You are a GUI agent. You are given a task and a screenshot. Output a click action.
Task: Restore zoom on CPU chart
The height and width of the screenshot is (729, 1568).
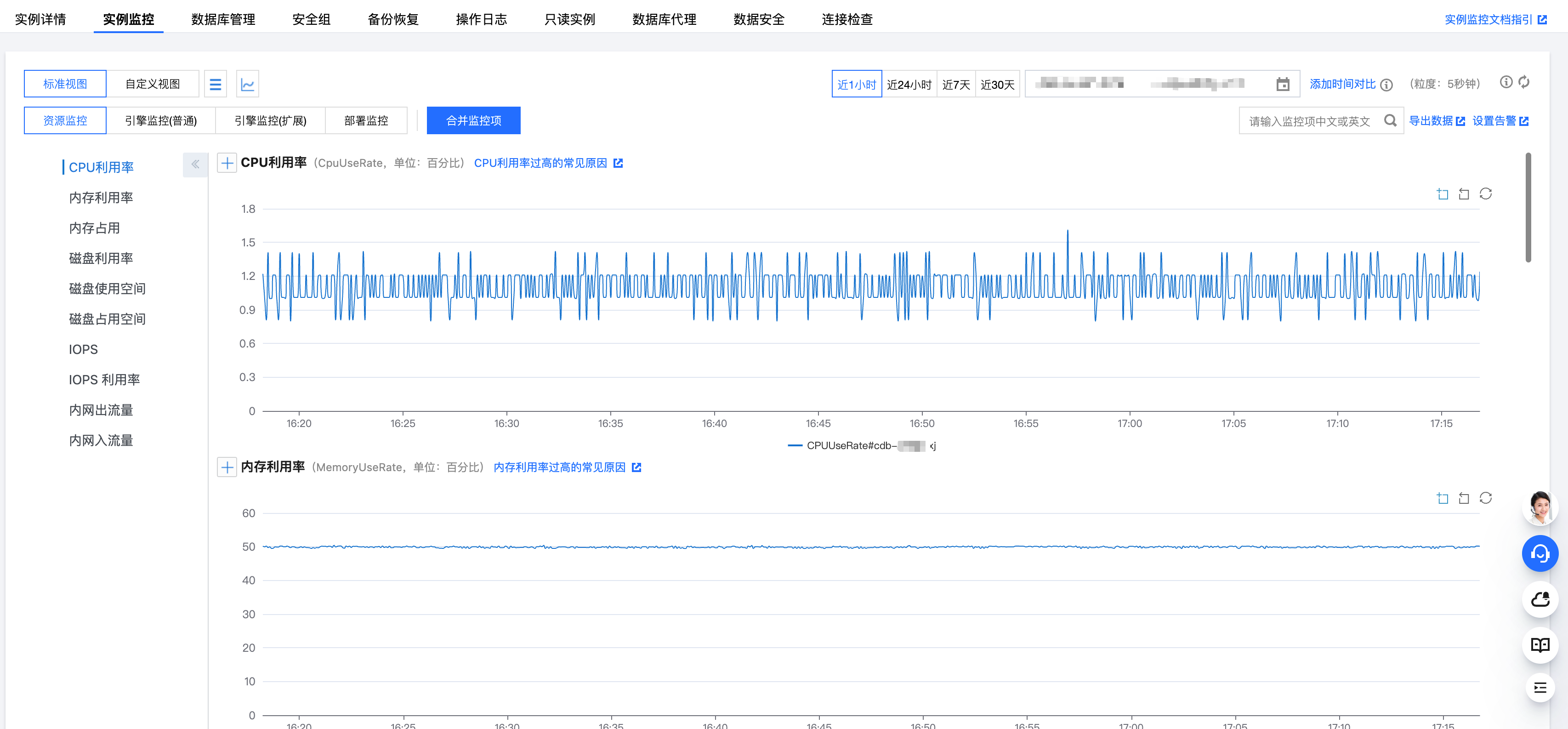coord(1464,194)
